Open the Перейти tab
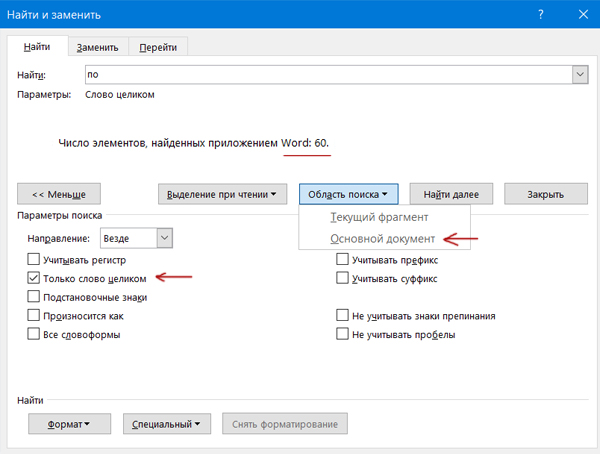The image size is (600, 454). click(x=158, y=47)
